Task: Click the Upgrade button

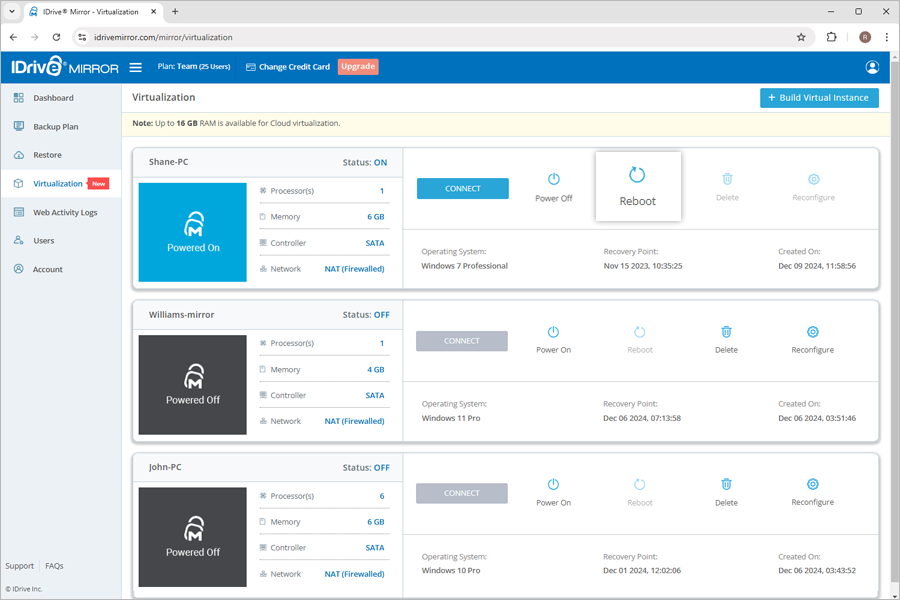Action: [x=358, y=67]
